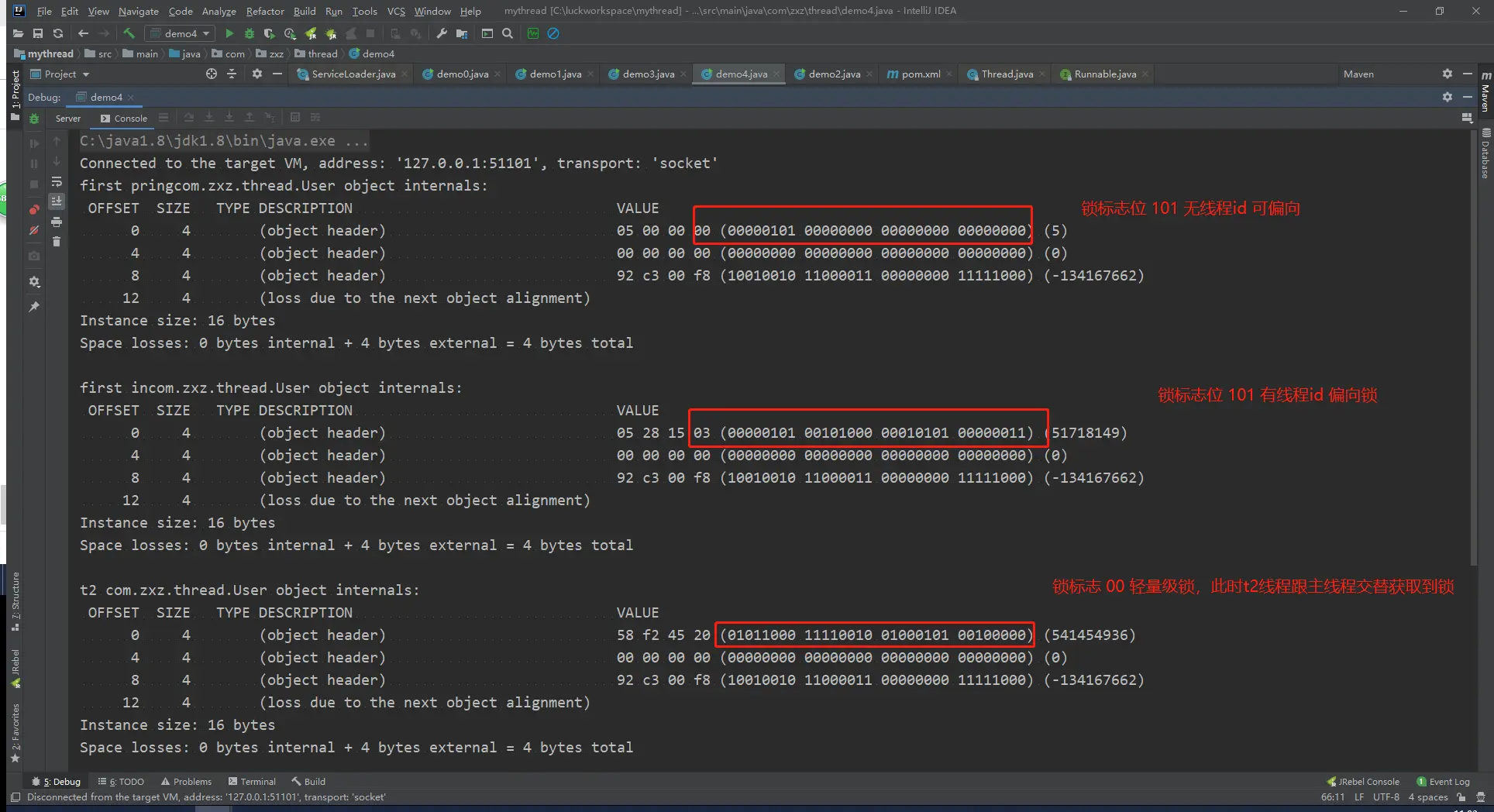Image resolution: width=1494 pixels, height=812 pixels.
Task: Toggle scroll to end of console
Action: 57,201
